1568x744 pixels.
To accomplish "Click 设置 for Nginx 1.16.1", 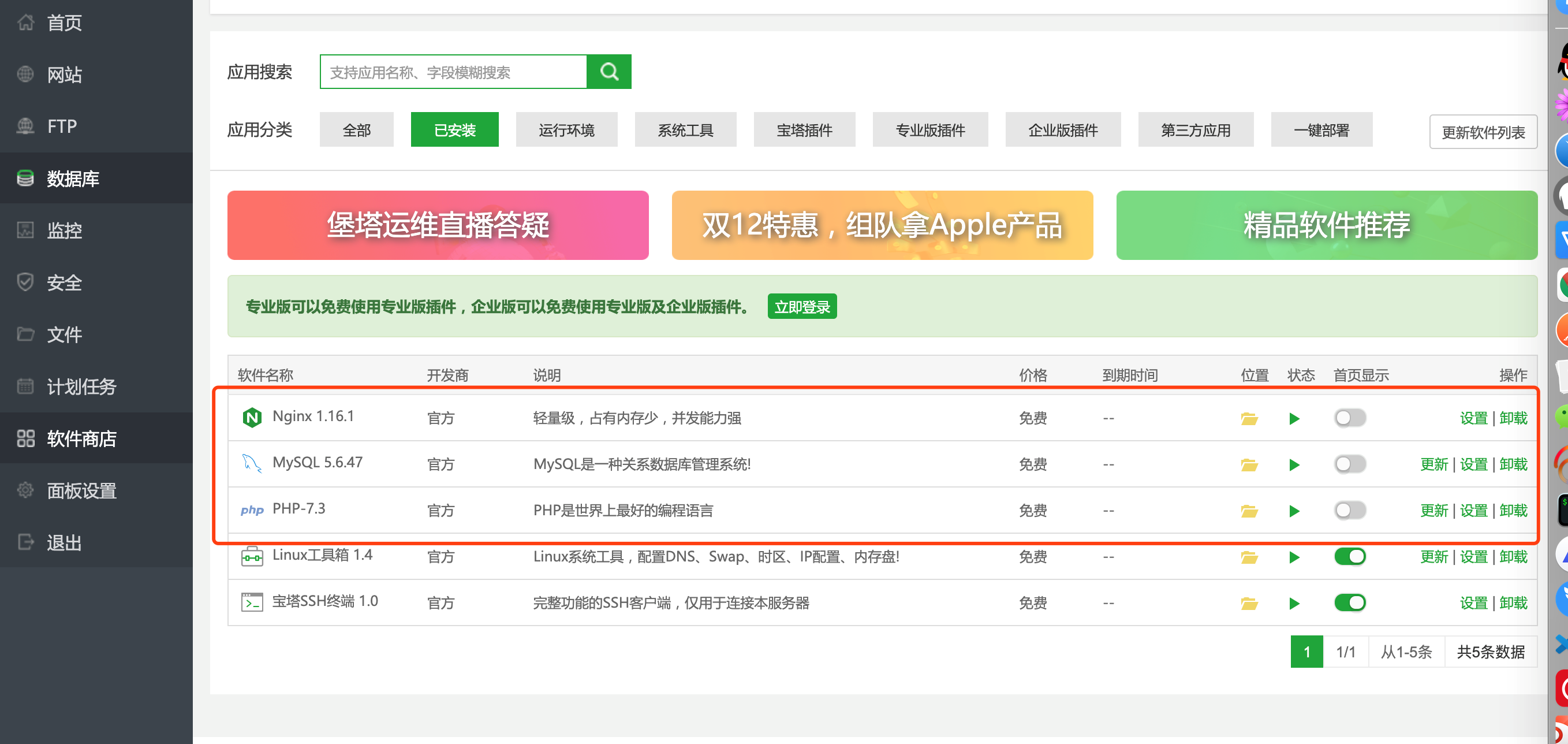I will (1474, 418).
